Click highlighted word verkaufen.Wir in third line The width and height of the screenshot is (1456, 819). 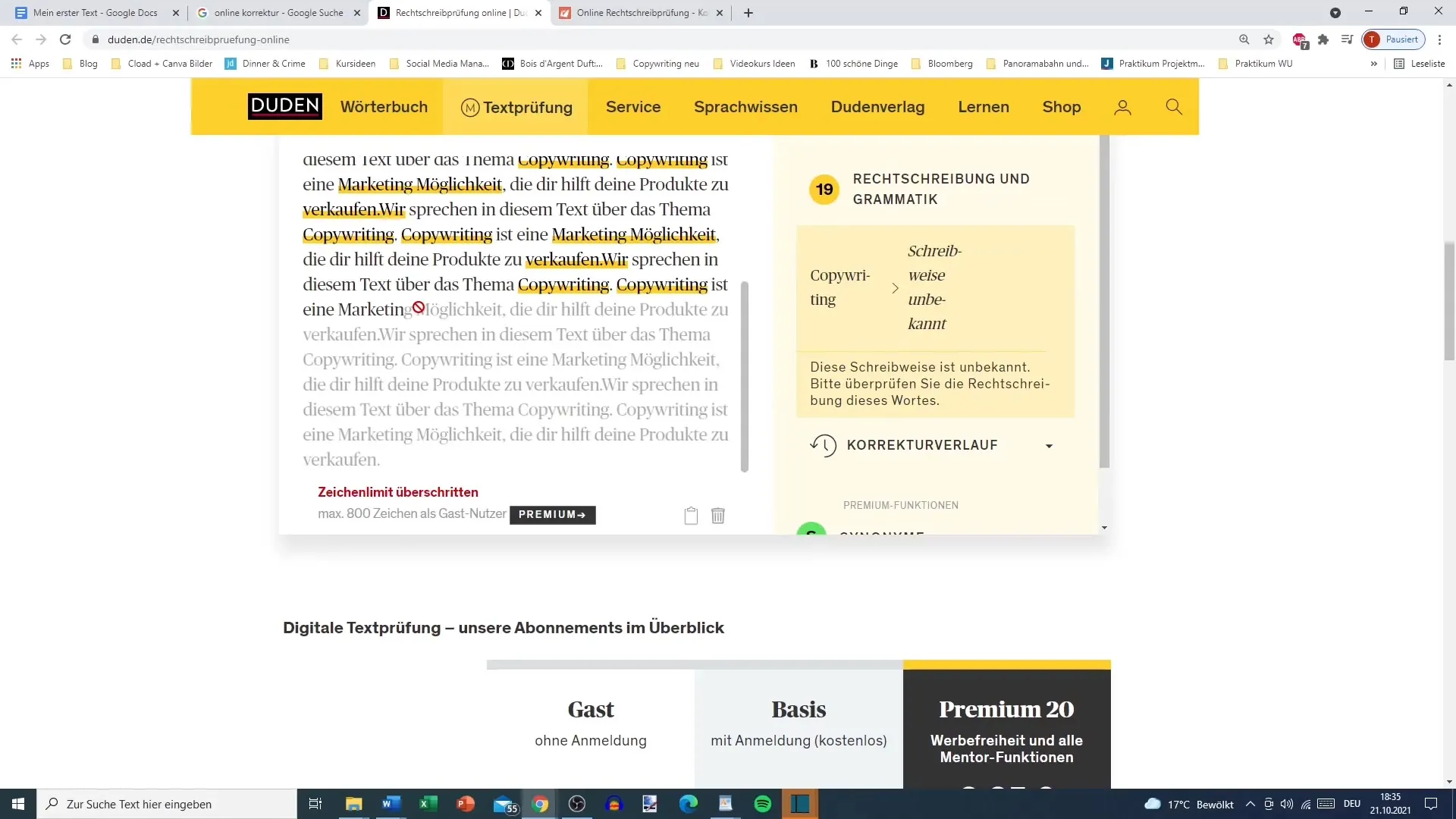353,209
